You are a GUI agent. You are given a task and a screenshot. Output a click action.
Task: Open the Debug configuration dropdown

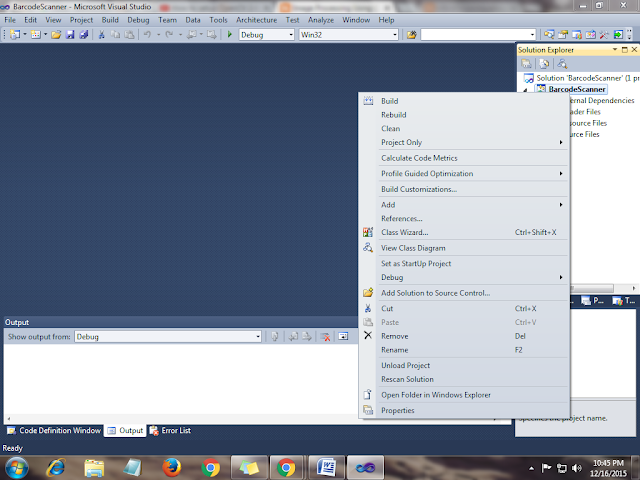point(267,35)
